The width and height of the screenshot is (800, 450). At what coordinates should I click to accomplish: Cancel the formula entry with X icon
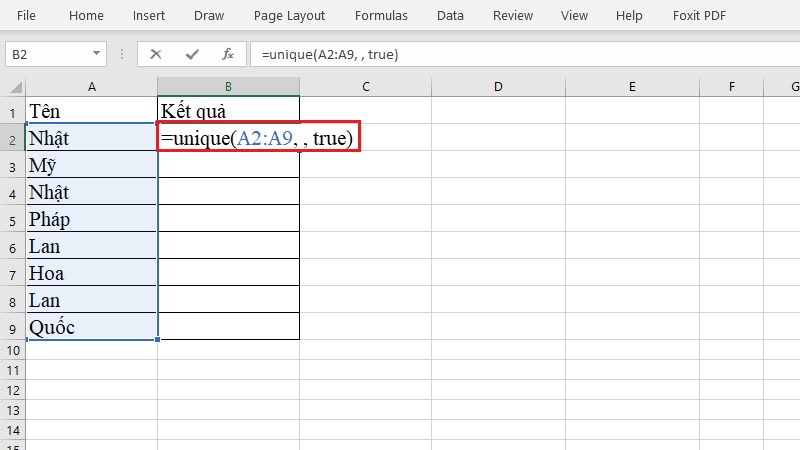[156, 54]
